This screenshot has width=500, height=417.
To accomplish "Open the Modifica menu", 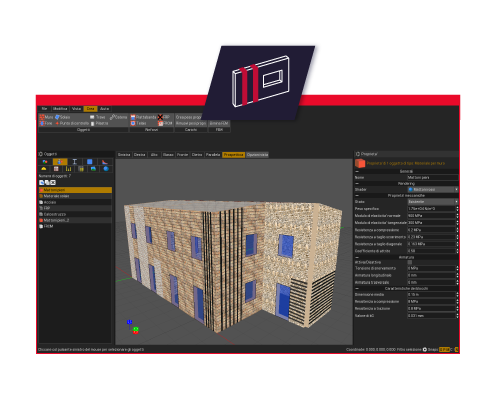I will (60, 109).
